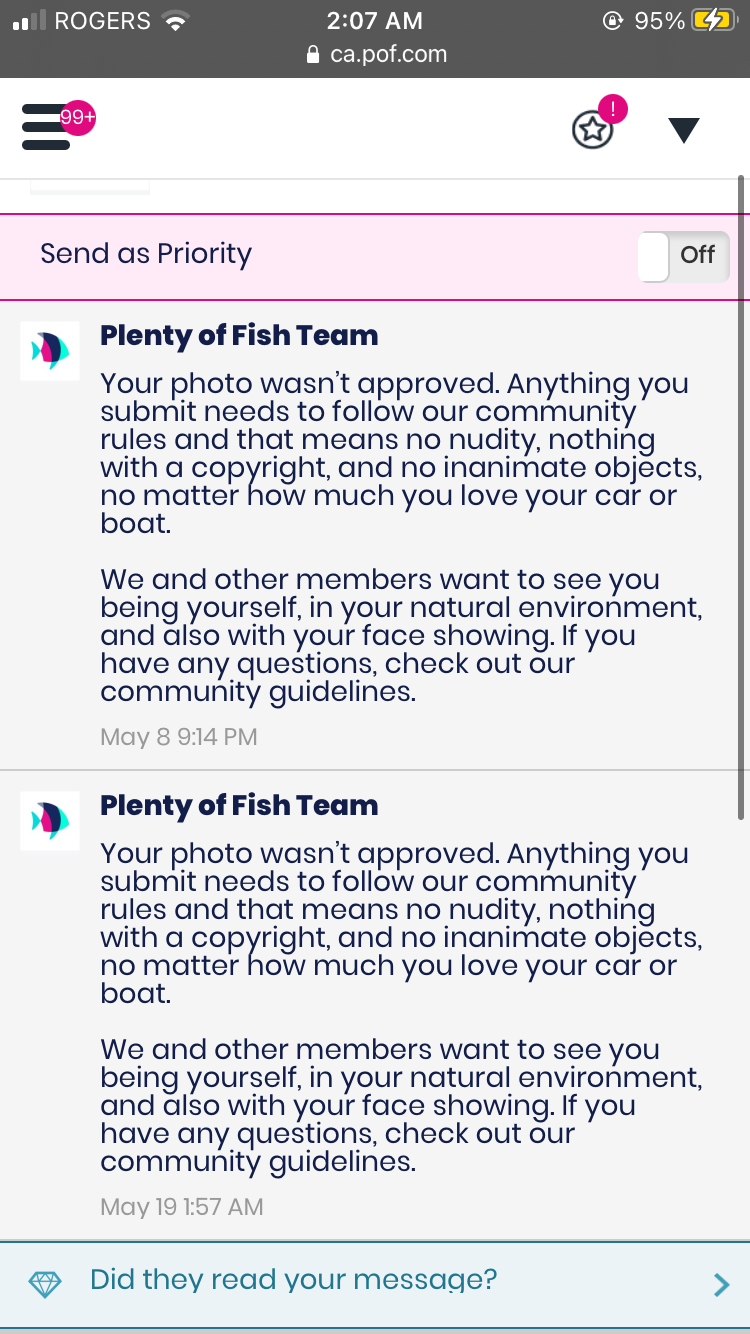Open second Plenty of Fish Team sender name
Image resolution: width=750 pixels, height=1334 pixels.
click(x=239, y=805)
